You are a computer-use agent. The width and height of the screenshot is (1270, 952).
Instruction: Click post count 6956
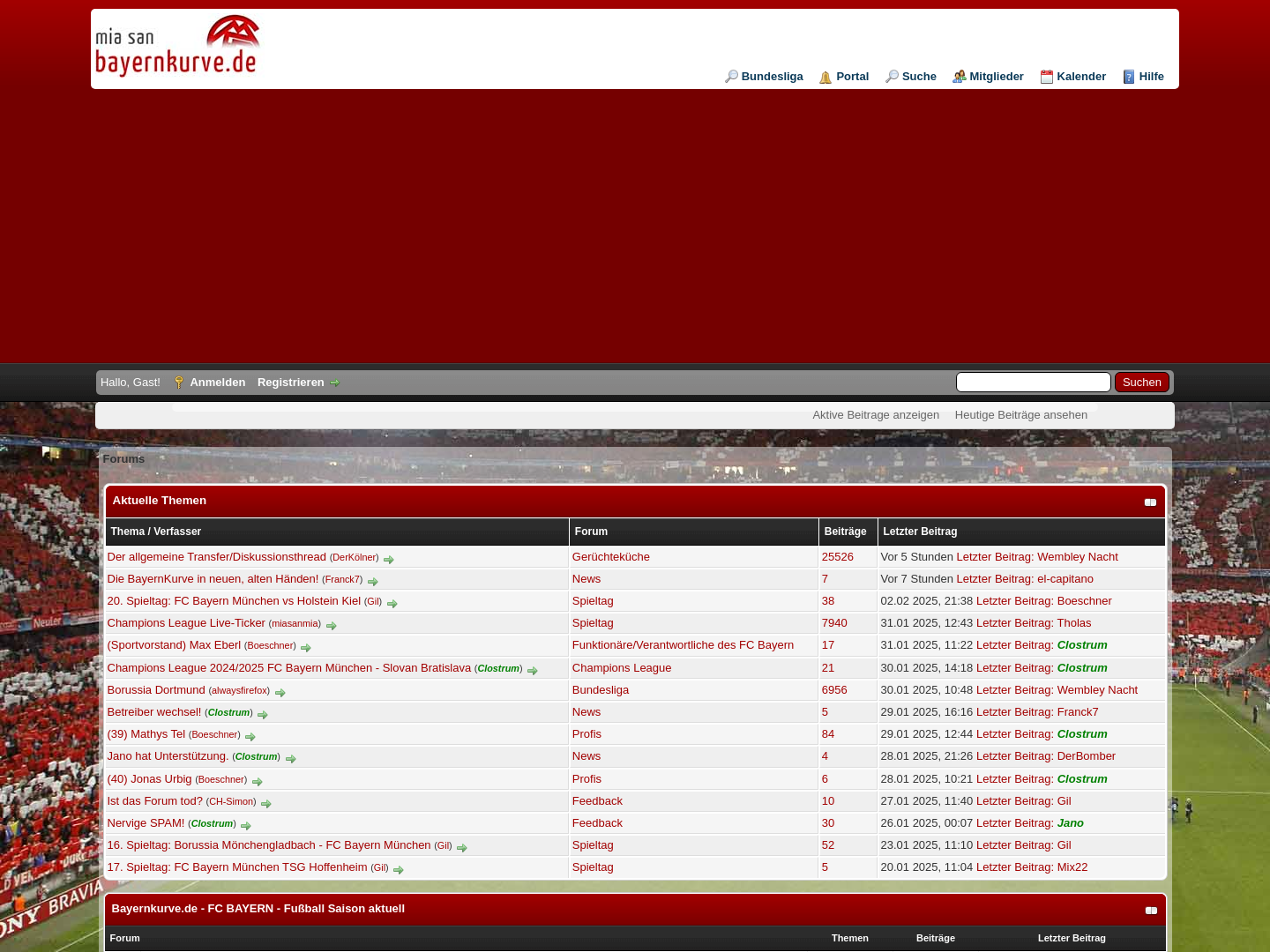click(x=834, y=690)
